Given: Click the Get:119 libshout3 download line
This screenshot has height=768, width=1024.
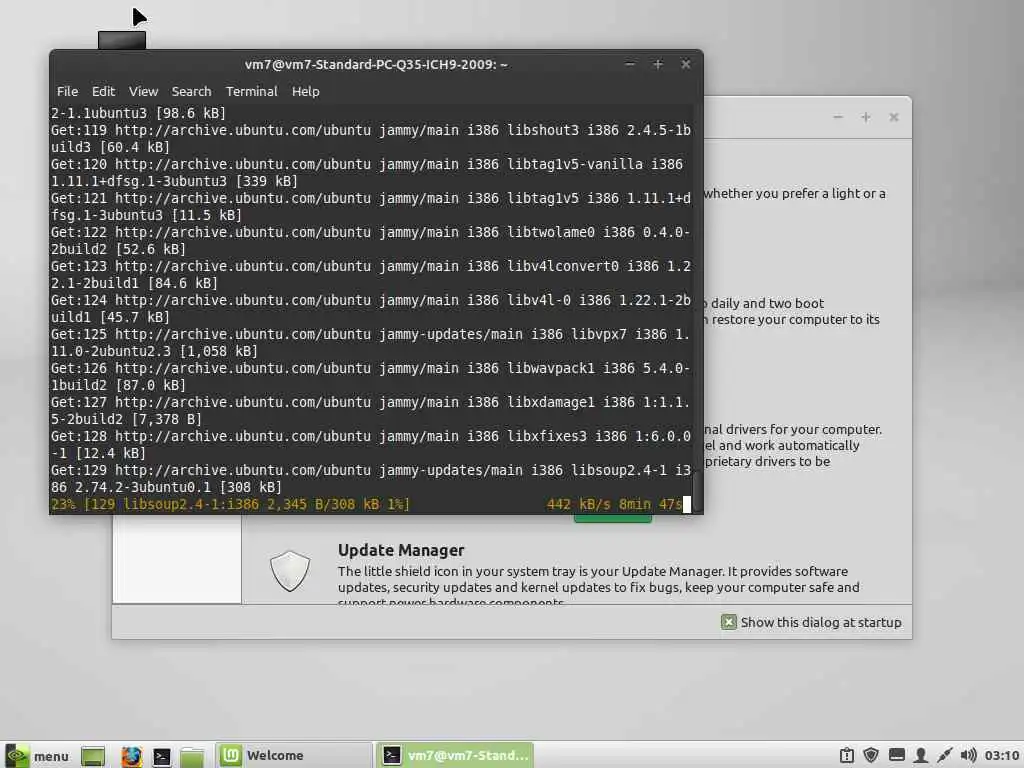Looking at the screenshot, I should point(371,138).
